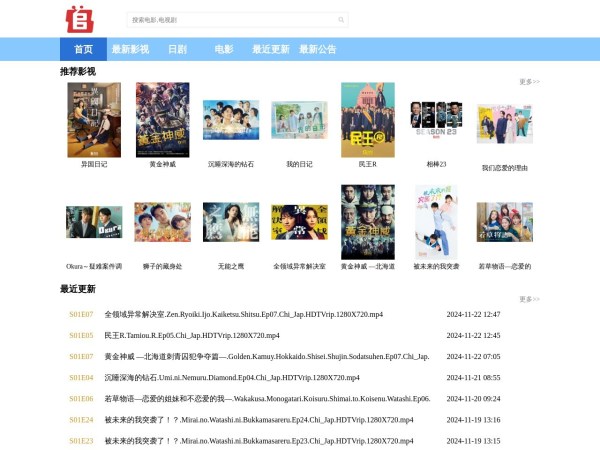The width and height of the screenshot is (600, 450).
Task: Open 被未来的我突袭 poster
Action: pos(436,222)
